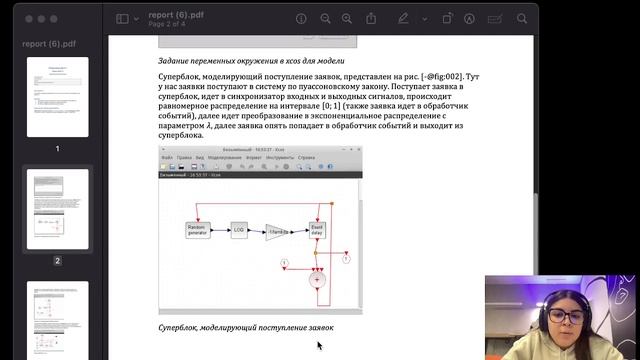Click 'Вид' menu in Xcos screenshot
Image resolution: width=640 pixels, height=360 pixels.
pos(200,158)
